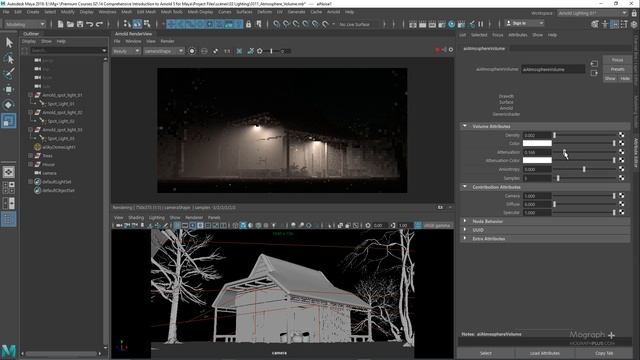Viewport: 640px width, 360px height.
Task: Open the Modeling menu set dropdown
Action: (x=24, y=24)
